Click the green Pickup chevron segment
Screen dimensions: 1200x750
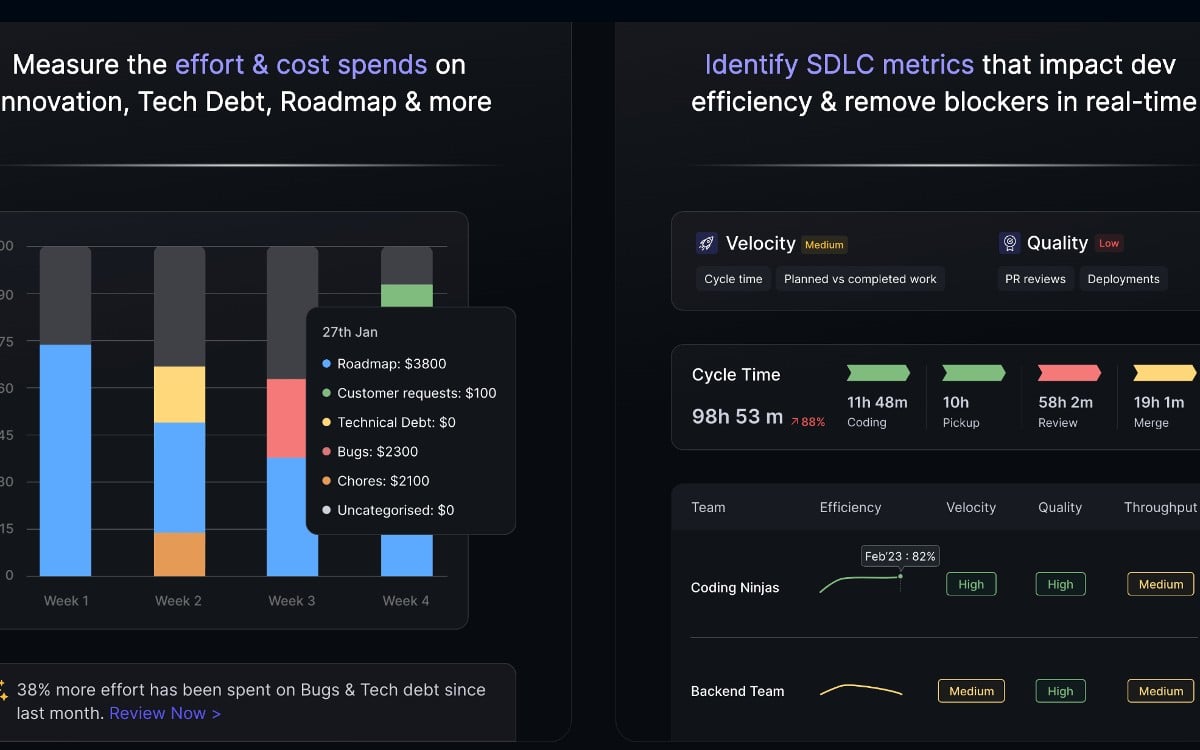(973, 372)
